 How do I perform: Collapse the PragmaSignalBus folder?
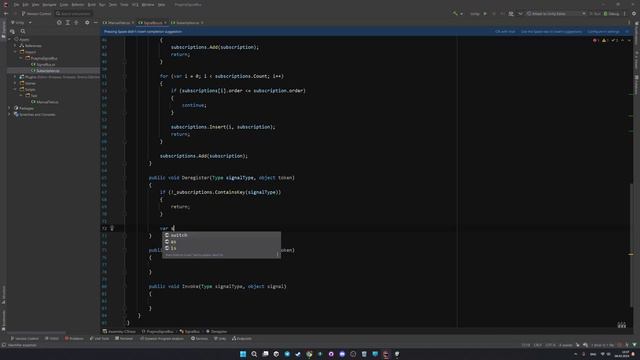coord(21,58)
